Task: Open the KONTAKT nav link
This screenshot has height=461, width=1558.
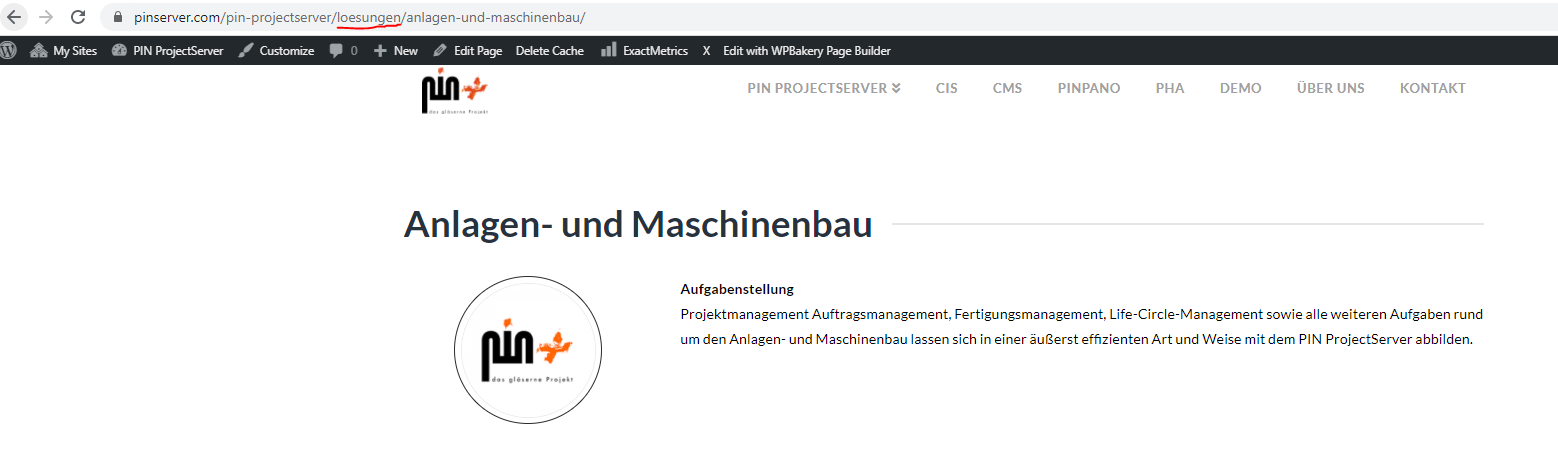Action: click(1433, 88)
